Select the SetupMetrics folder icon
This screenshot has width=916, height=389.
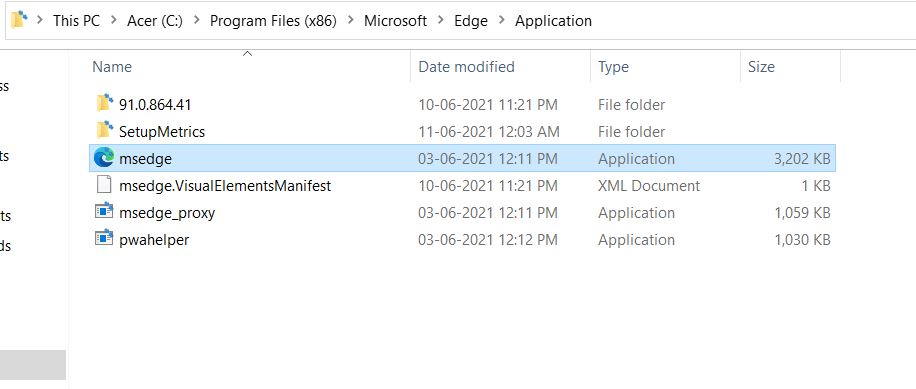pyautogui.click(x=104, y=130)
